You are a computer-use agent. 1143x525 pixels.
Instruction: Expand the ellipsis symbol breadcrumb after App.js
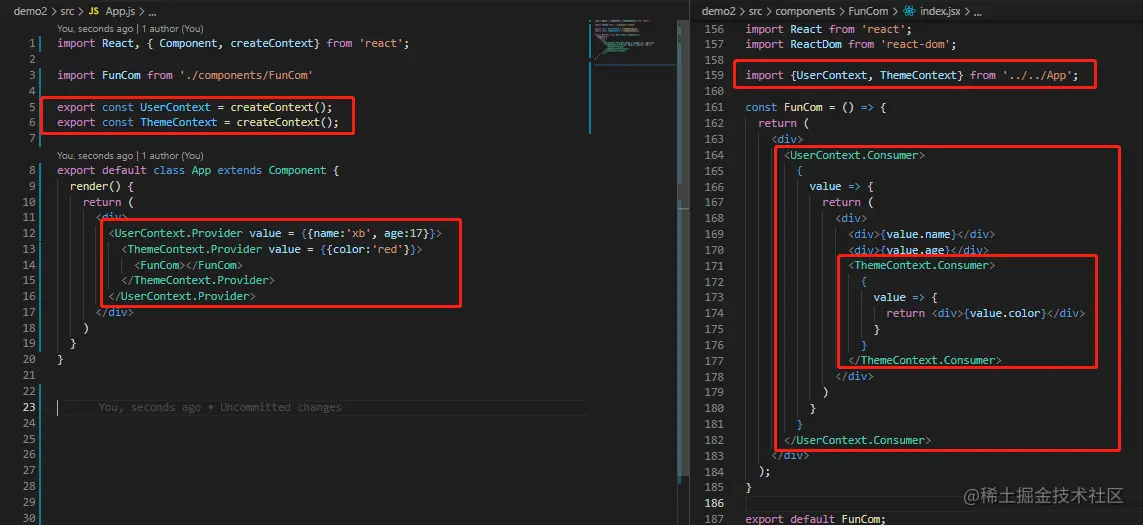click(152, 12)
